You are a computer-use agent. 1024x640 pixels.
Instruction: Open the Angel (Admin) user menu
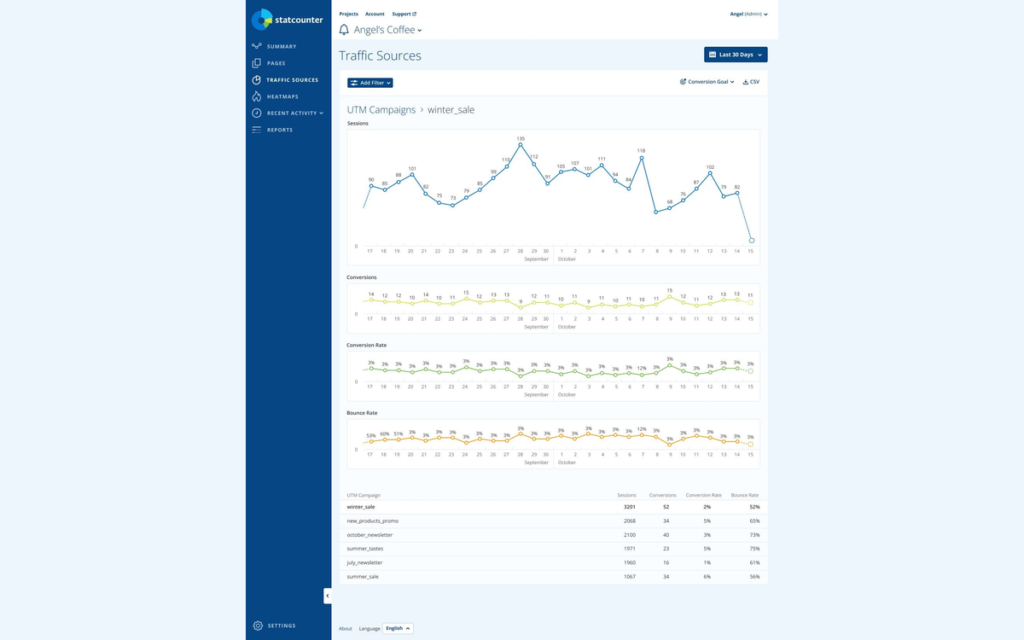click(748, 14)
